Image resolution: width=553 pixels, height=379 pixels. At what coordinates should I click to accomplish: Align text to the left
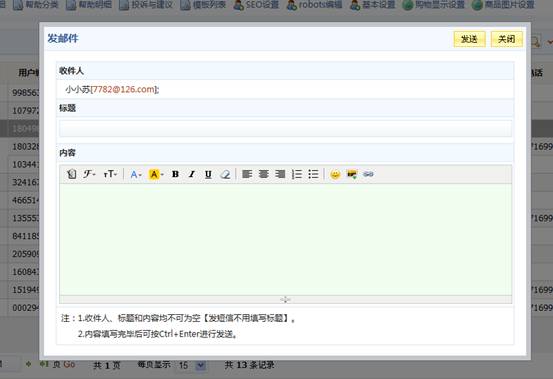pos(247,174)
